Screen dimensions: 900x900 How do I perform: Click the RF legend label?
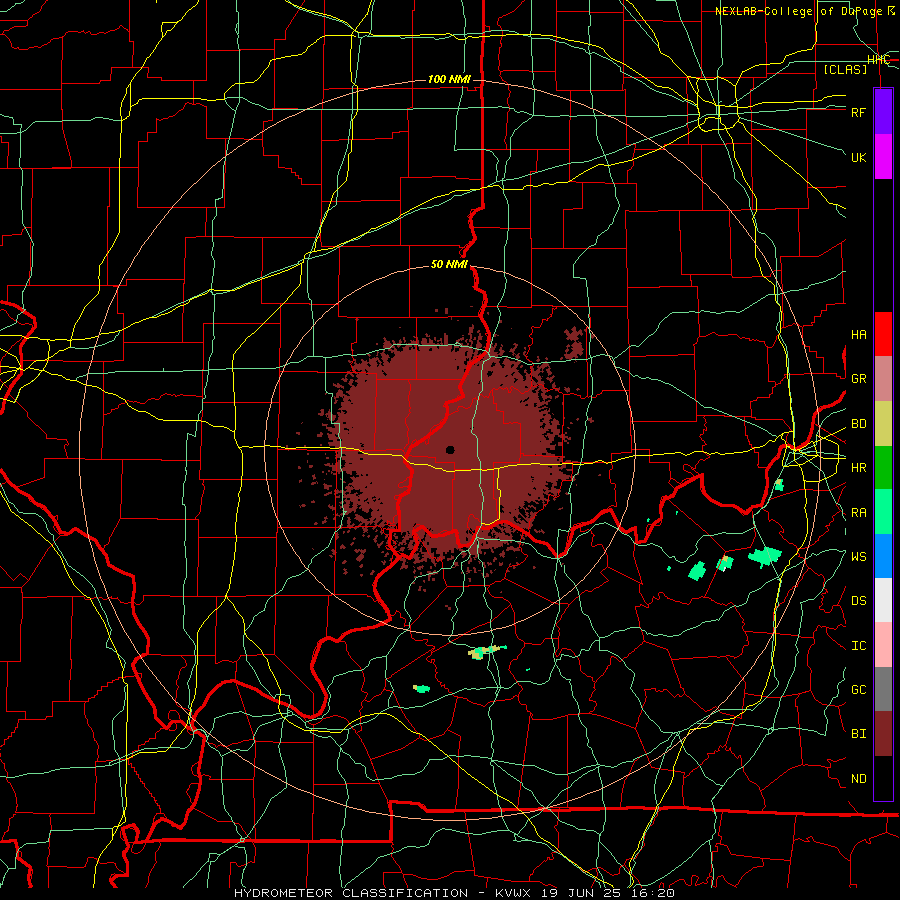pos(859,112)
